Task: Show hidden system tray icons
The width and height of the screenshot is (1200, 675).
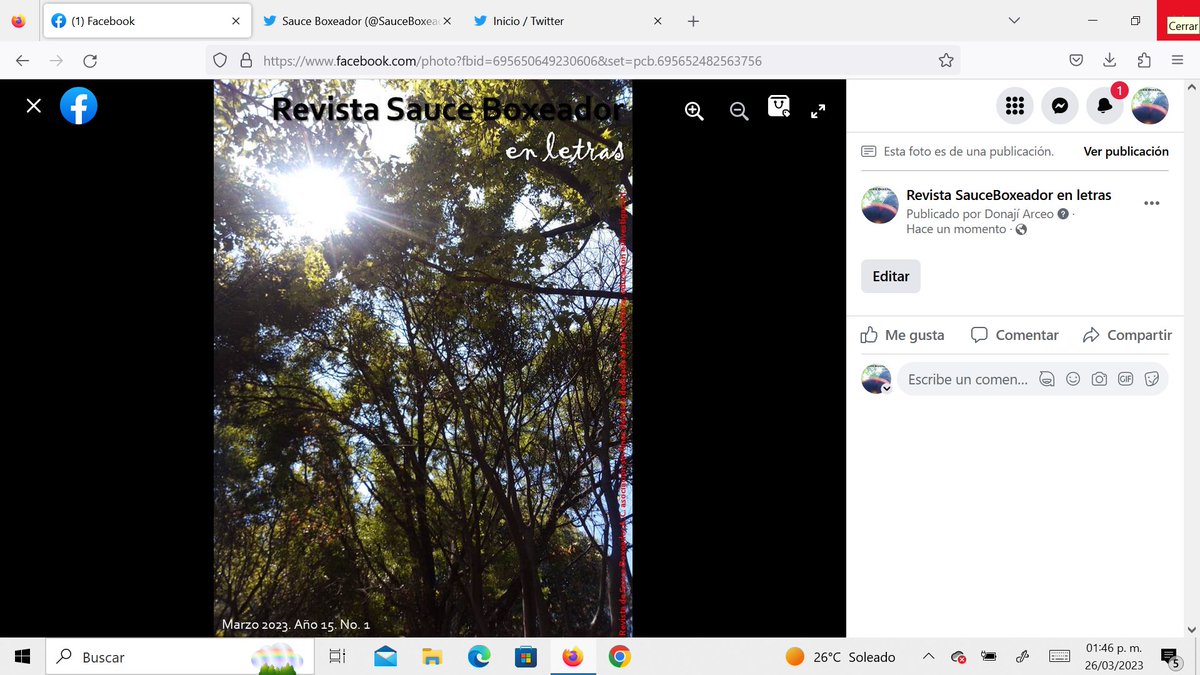Action: pyautogui.click(x=928, y=657)
